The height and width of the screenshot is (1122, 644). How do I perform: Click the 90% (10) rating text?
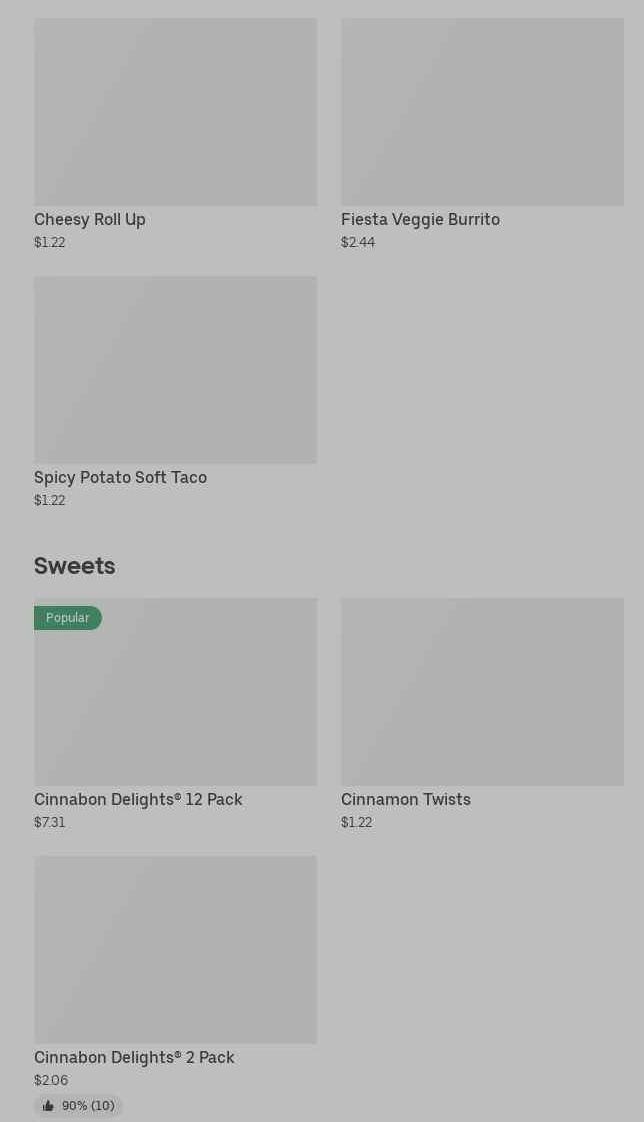click(88, 1106)
